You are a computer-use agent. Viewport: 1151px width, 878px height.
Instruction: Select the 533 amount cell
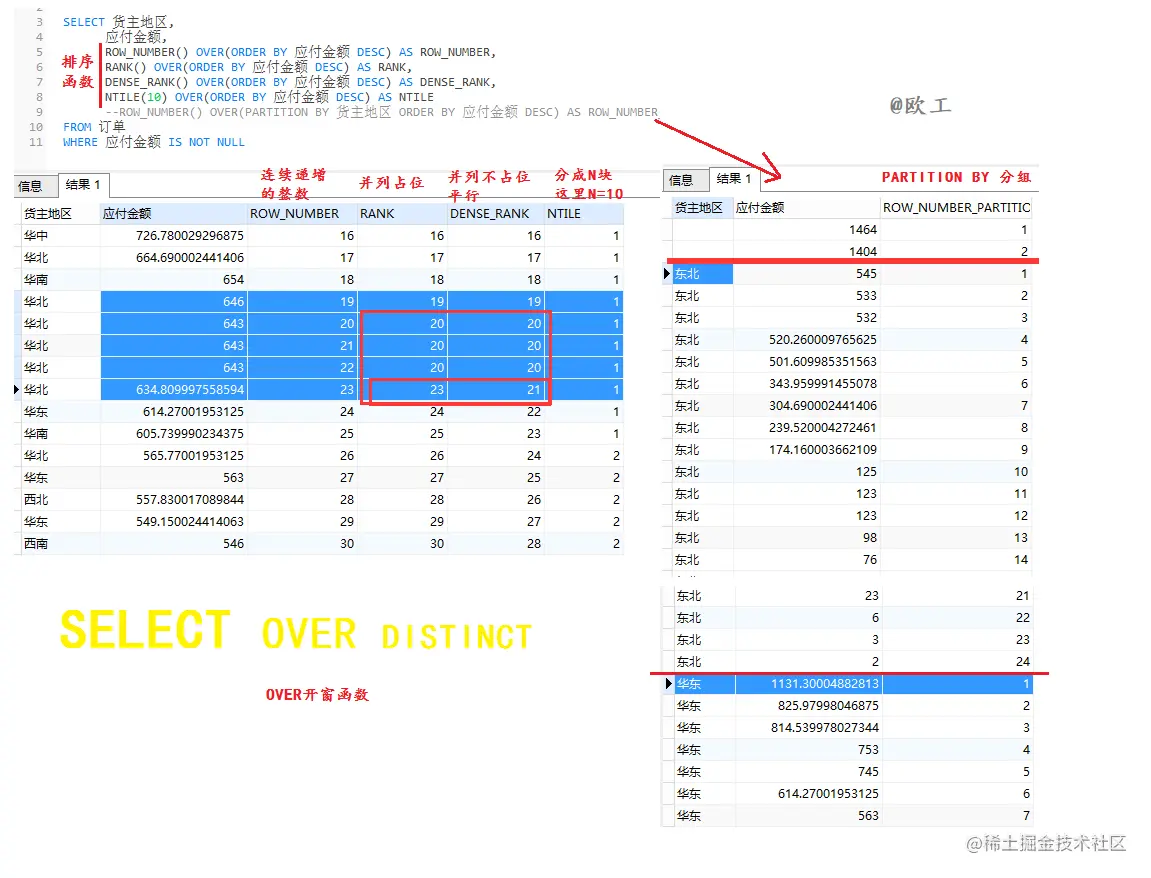tap(806, 296)
